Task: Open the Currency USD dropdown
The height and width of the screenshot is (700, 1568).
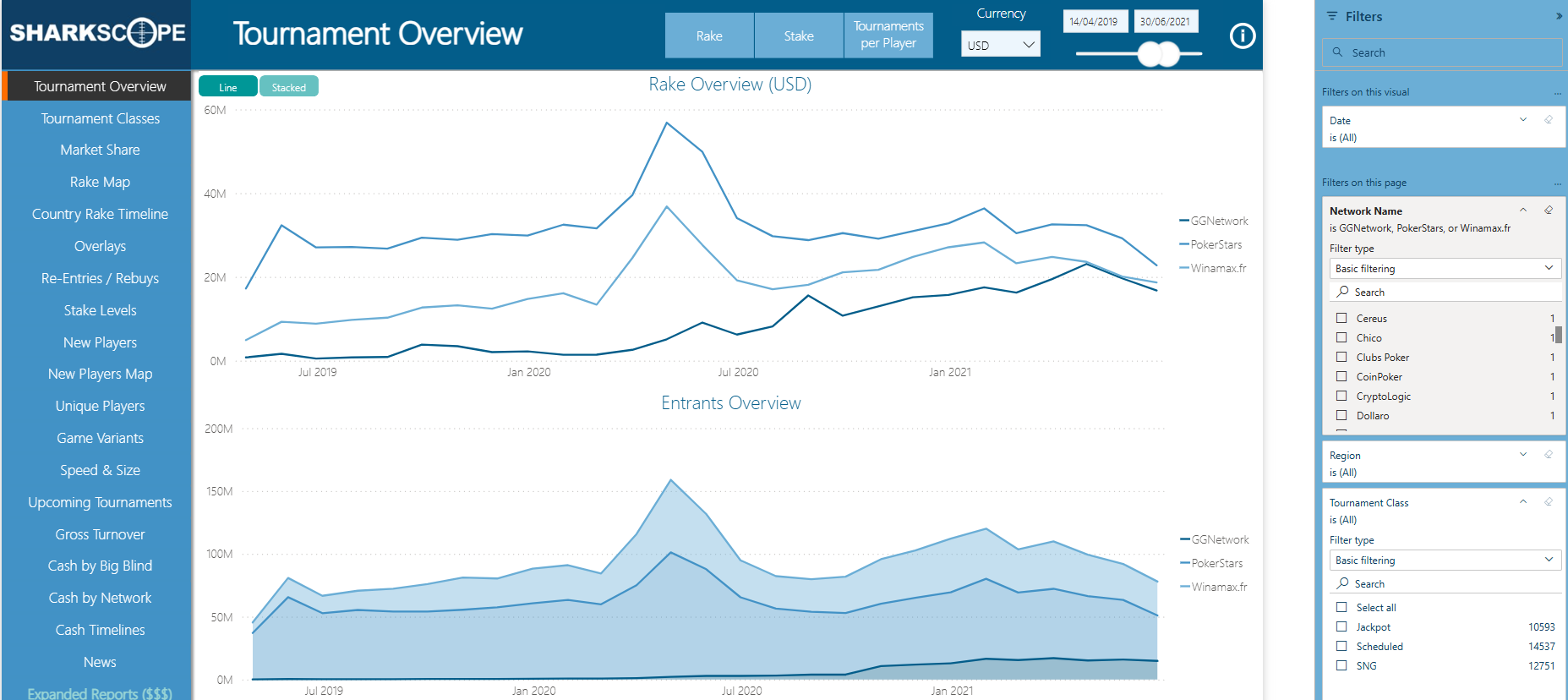Action: pos(1000,45)
